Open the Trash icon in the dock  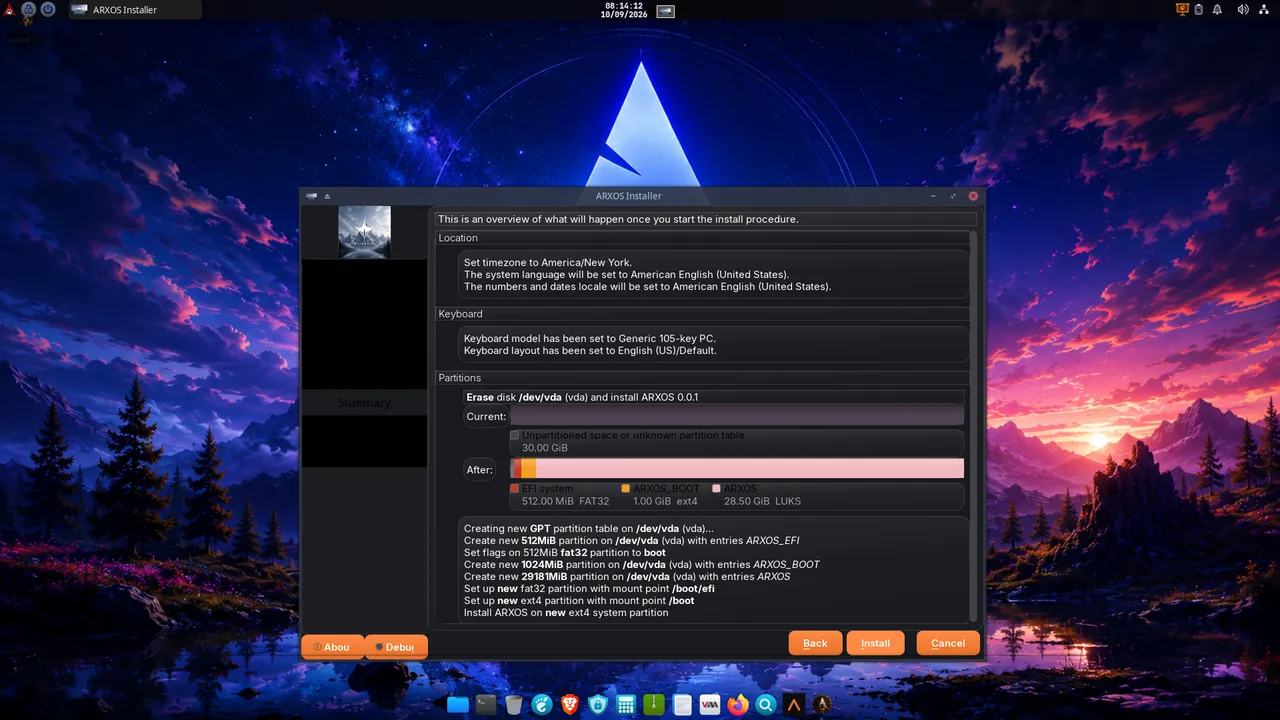tap(514, 705)
